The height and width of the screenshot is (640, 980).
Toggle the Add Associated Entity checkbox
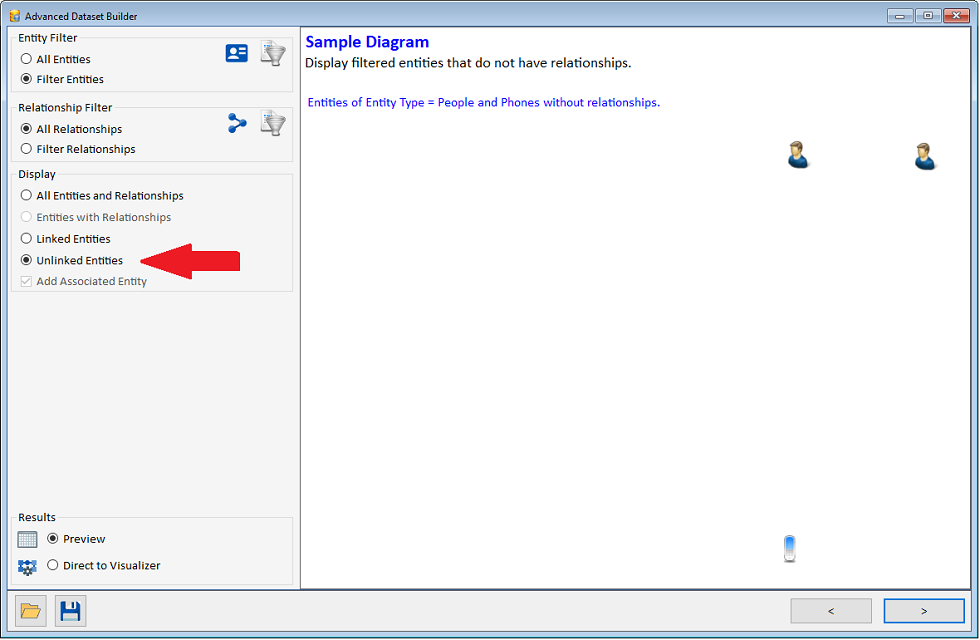point(25,281)
